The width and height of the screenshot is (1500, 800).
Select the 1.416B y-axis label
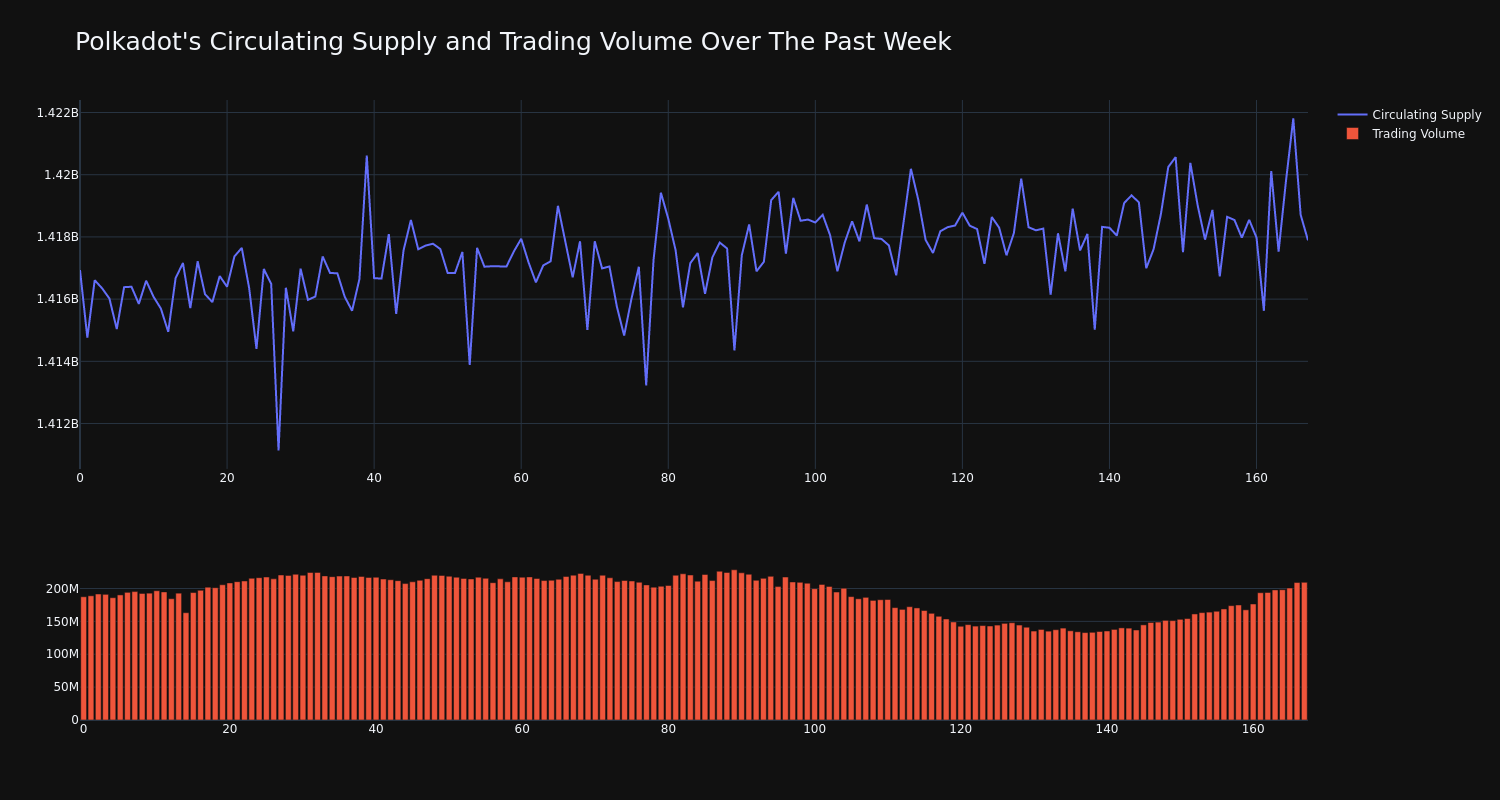point(57,299)
